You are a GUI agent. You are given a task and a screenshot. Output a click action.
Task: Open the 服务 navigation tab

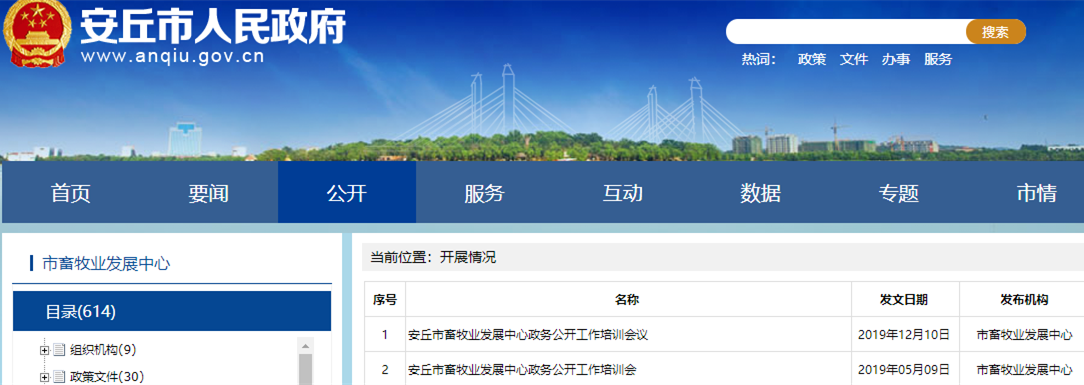tap(485, 193)
